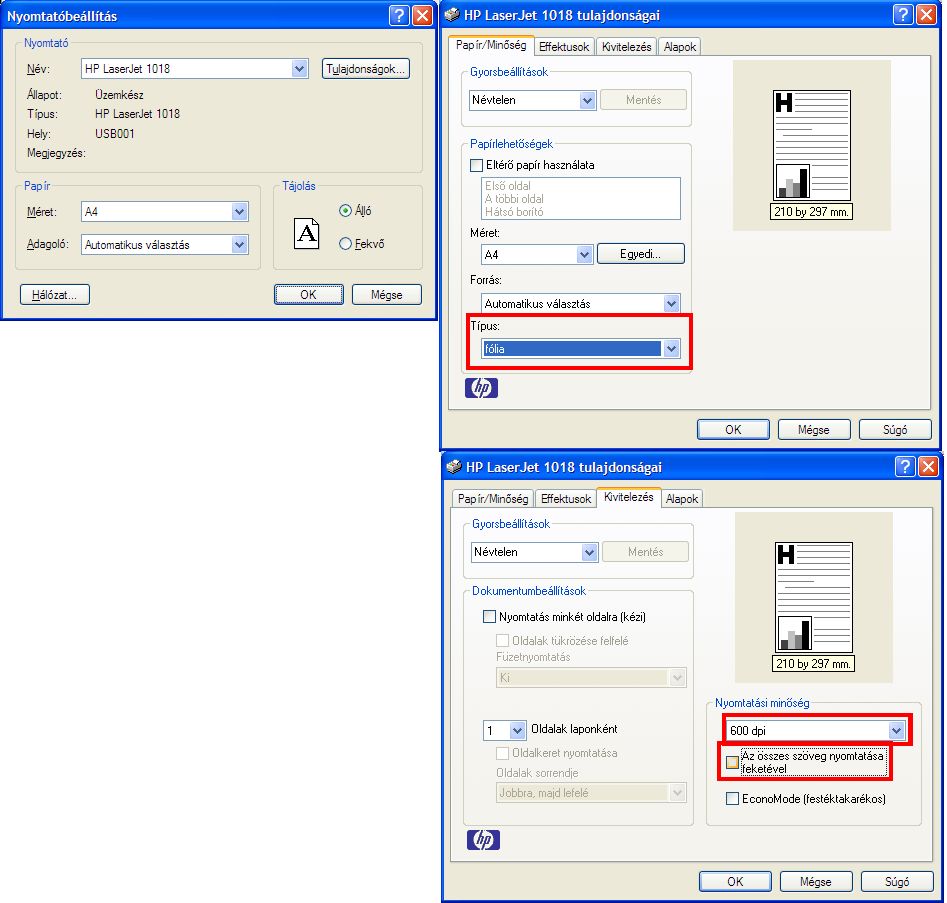This screenshot has height=903, width=947.
Task: Click page preview thumbnail in upper window
Action: [812, 145]
